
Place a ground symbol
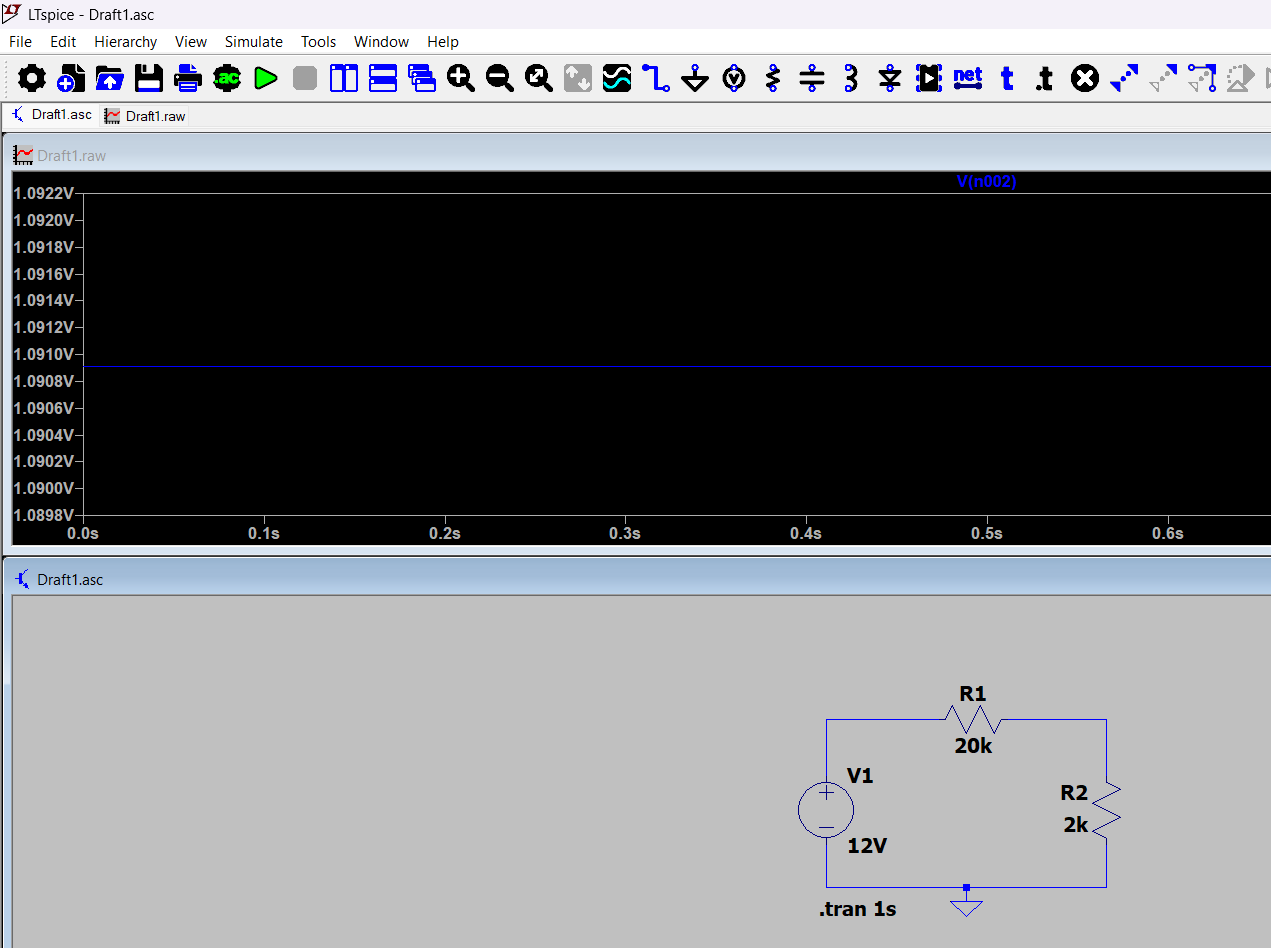[x=695, y=78]
